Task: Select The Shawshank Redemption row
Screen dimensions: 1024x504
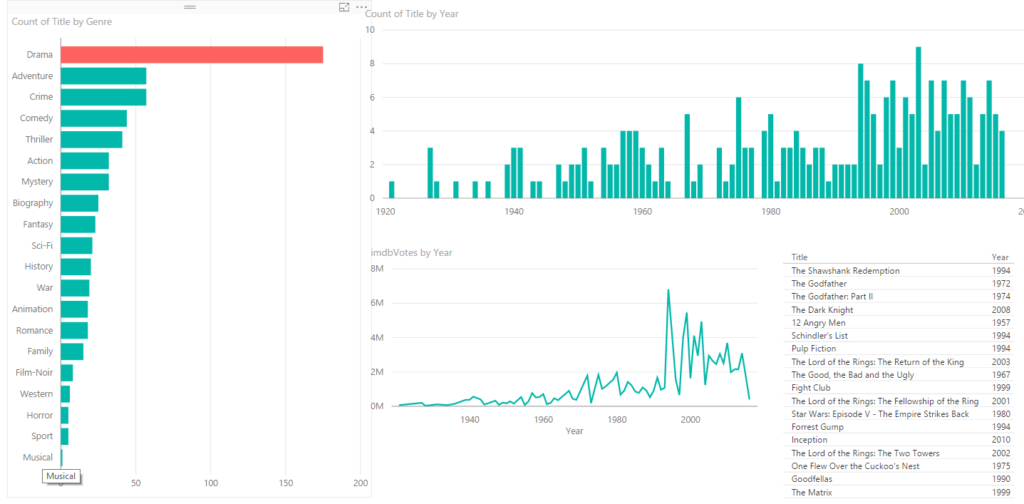Action: pyautogui.click(x=845, y=271)
